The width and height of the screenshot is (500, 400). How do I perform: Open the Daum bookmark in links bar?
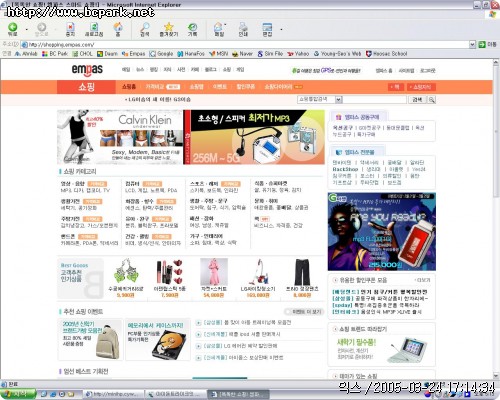point(107,54)
